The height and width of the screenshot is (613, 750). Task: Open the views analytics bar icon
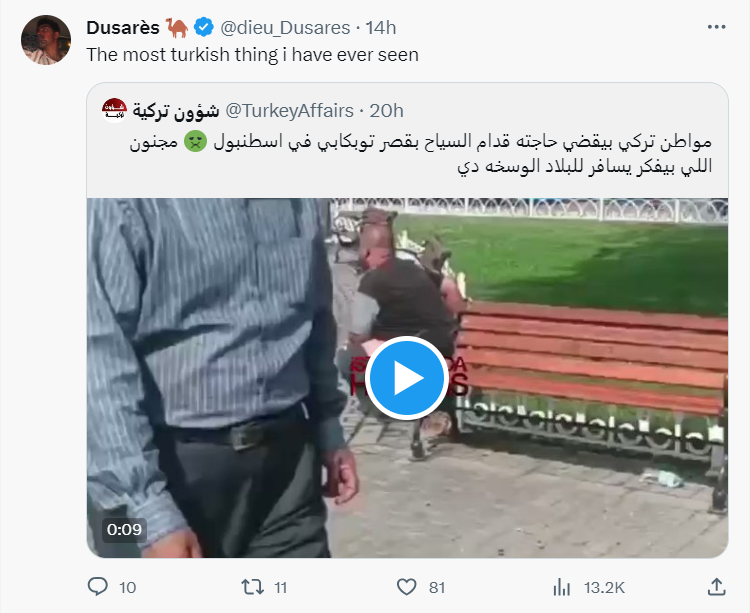point(562,587)
